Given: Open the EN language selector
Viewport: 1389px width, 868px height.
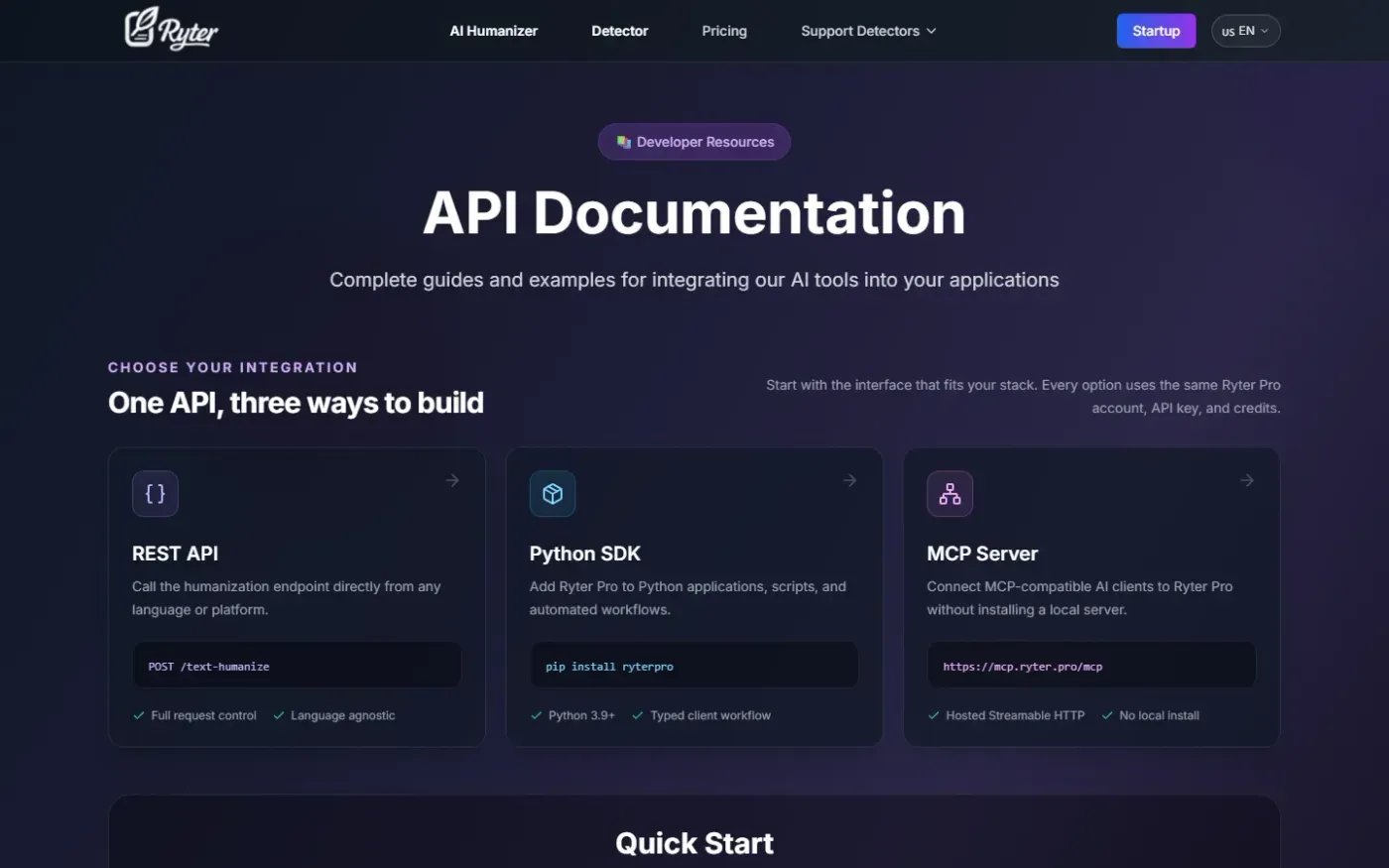Looking at the screenshot, I should pos(1245,31).
